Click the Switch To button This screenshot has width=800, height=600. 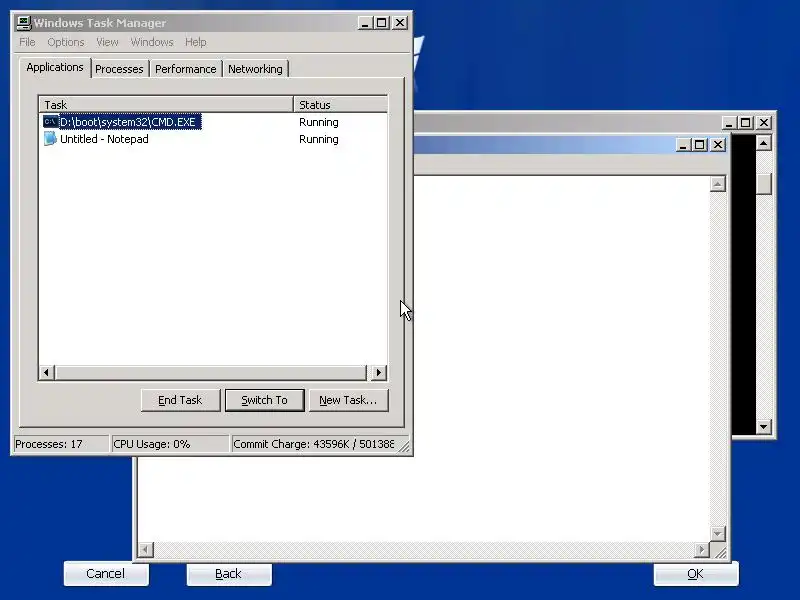click(264, 400)
